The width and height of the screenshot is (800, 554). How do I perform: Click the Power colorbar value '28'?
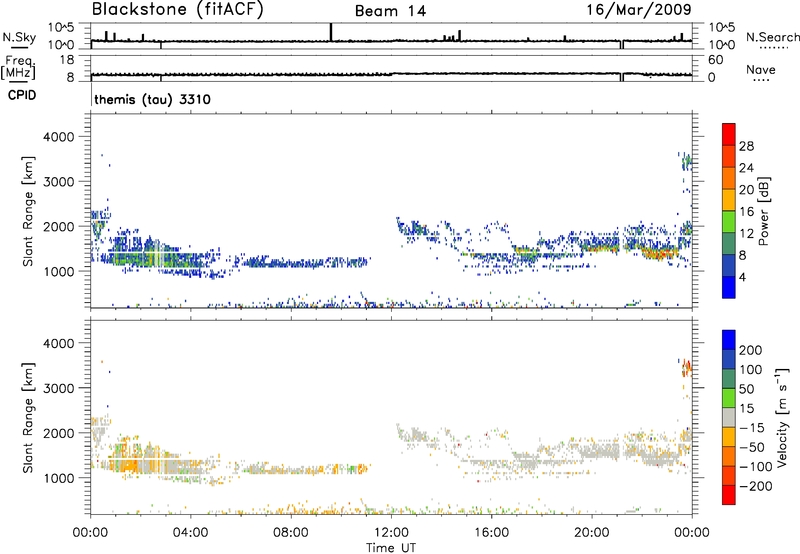click(746, 146)
